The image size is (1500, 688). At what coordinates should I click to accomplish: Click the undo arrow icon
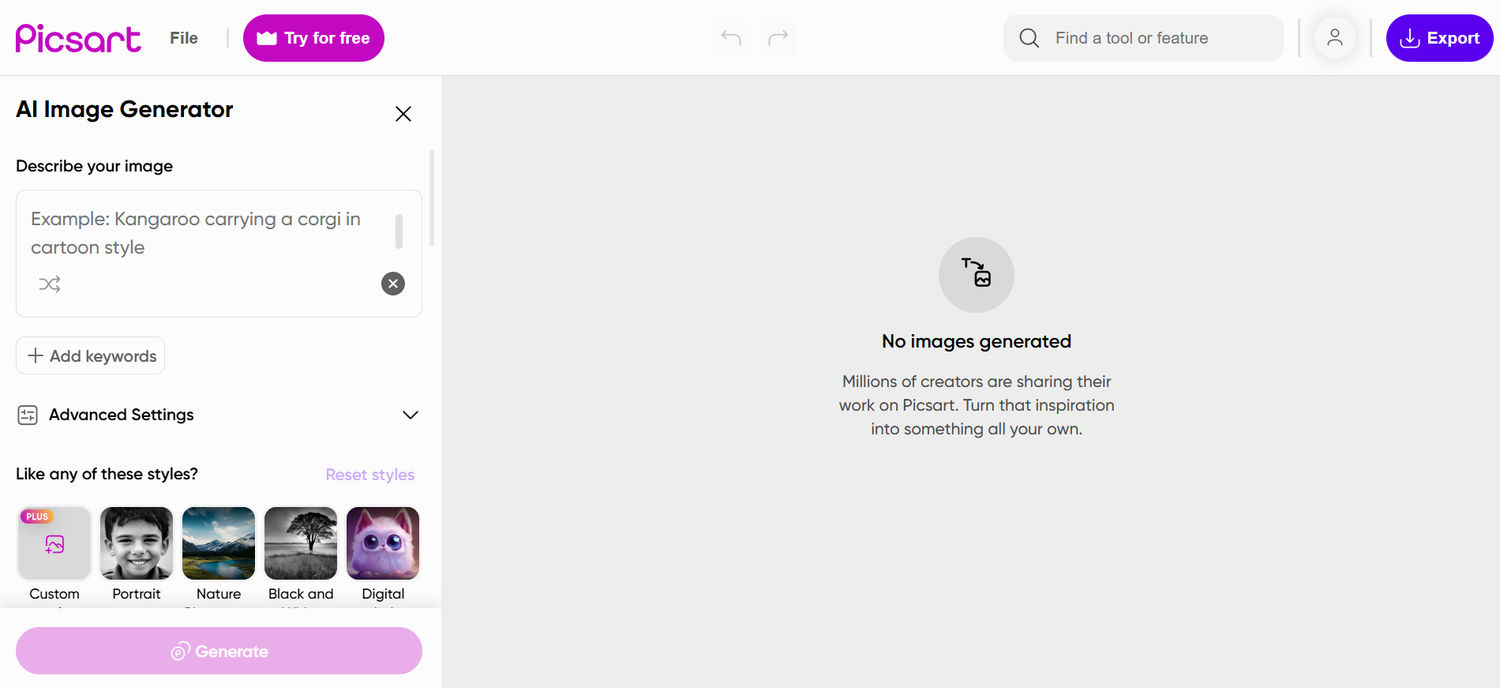tap(731, 38)
